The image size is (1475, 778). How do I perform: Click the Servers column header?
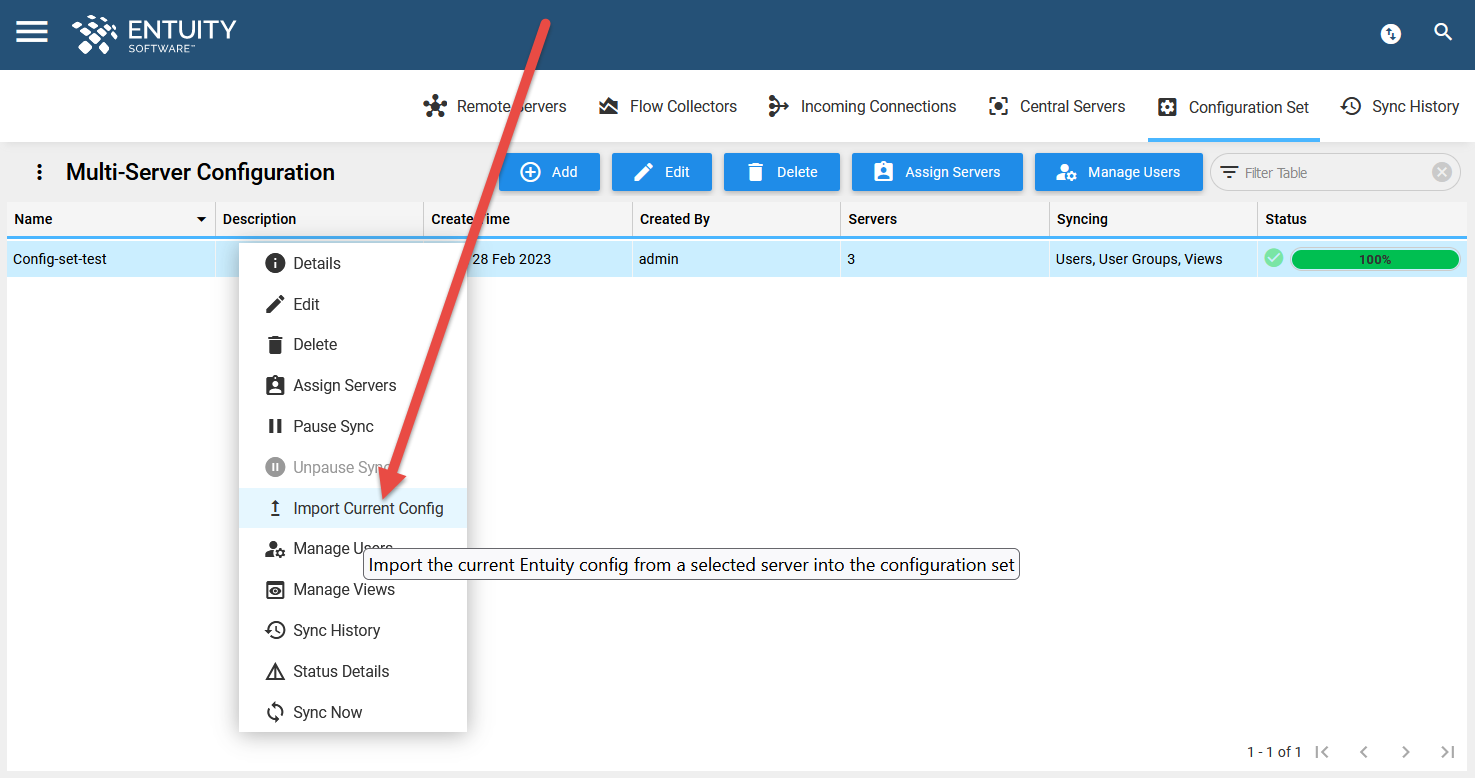click(x=945, y=219)
